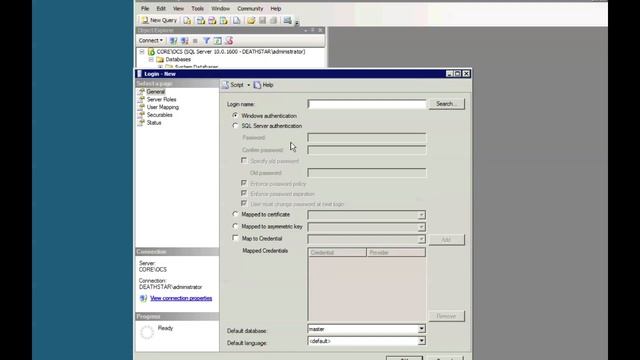Click the Analysis Services DMX Query icon
The image size is (640, 360).
(212, 20)
